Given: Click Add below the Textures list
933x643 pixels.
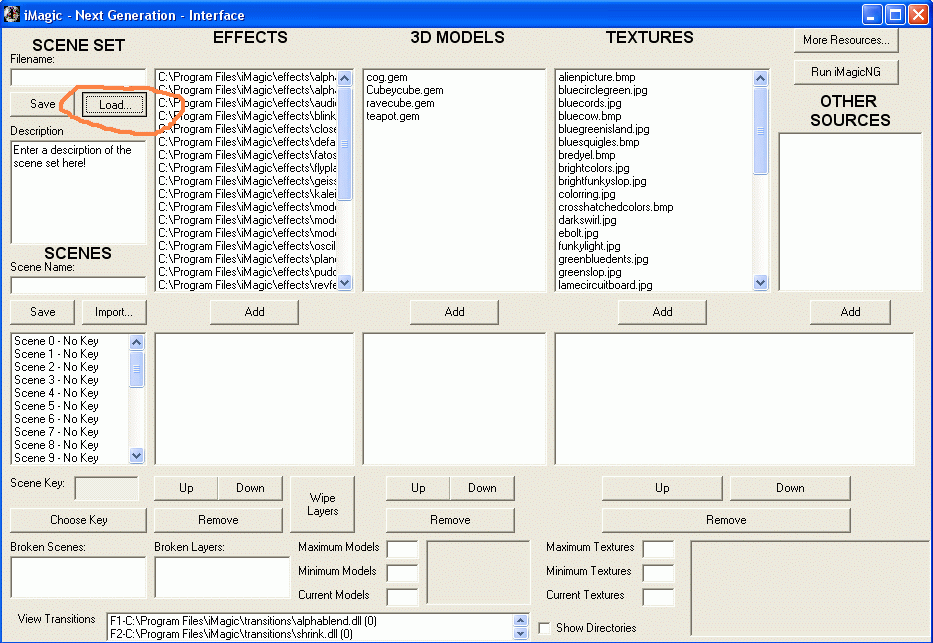Looking at the screenshot, I should pos(662,312).
